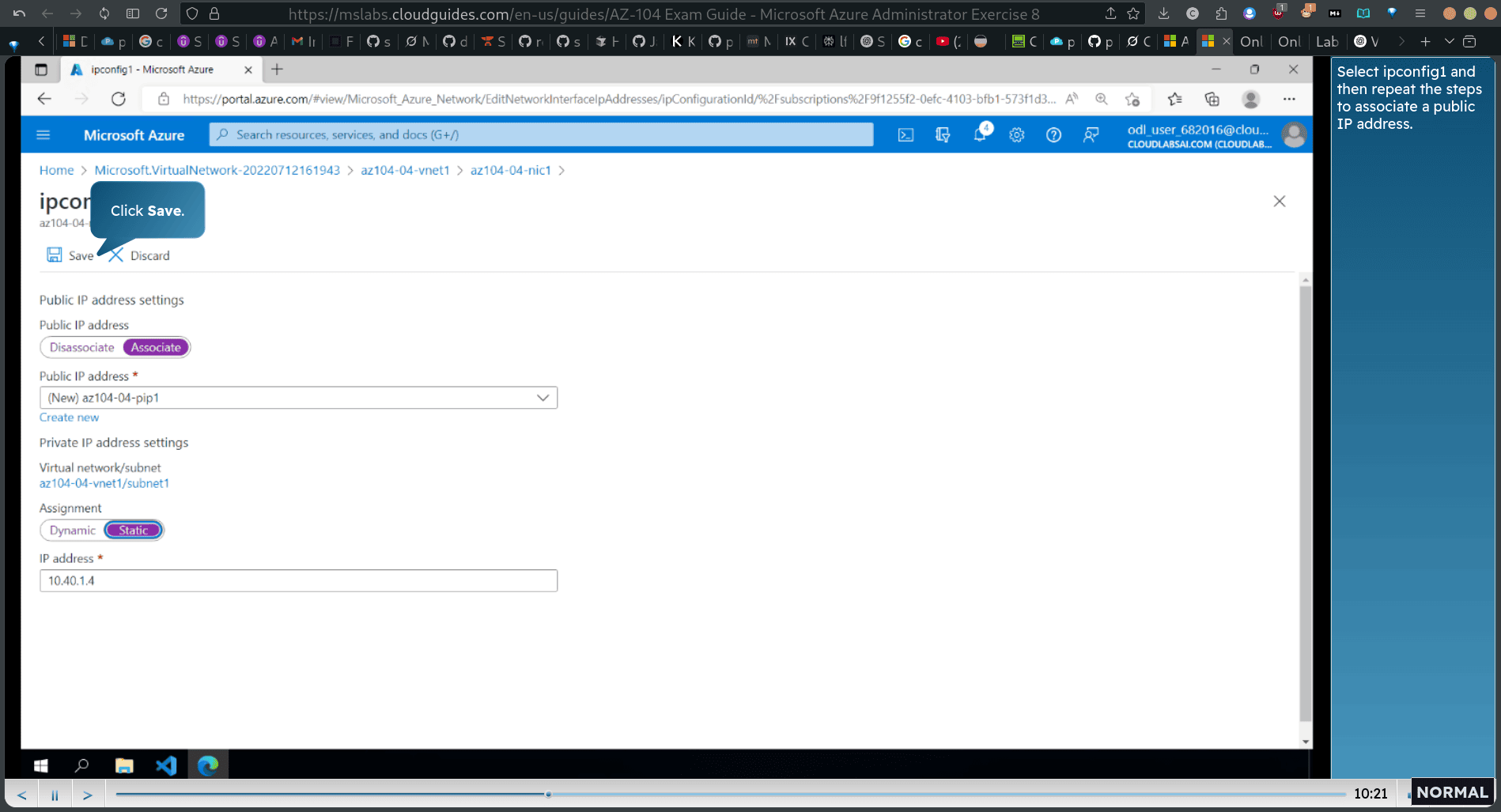Viewport: 1501px width, 812px height.
Task: Open File Explorer from the taskbar
Action: (124, 765)
